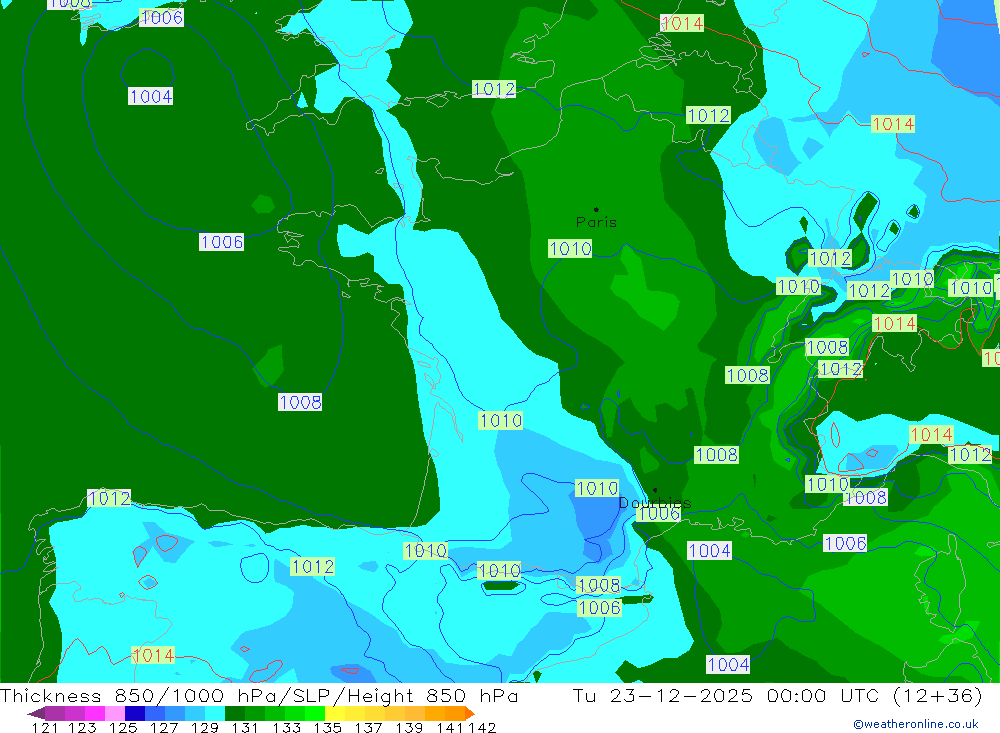1000x733 pixels.
Task: Pick the dark navy blue legend swatch
Action: point(135,713)
